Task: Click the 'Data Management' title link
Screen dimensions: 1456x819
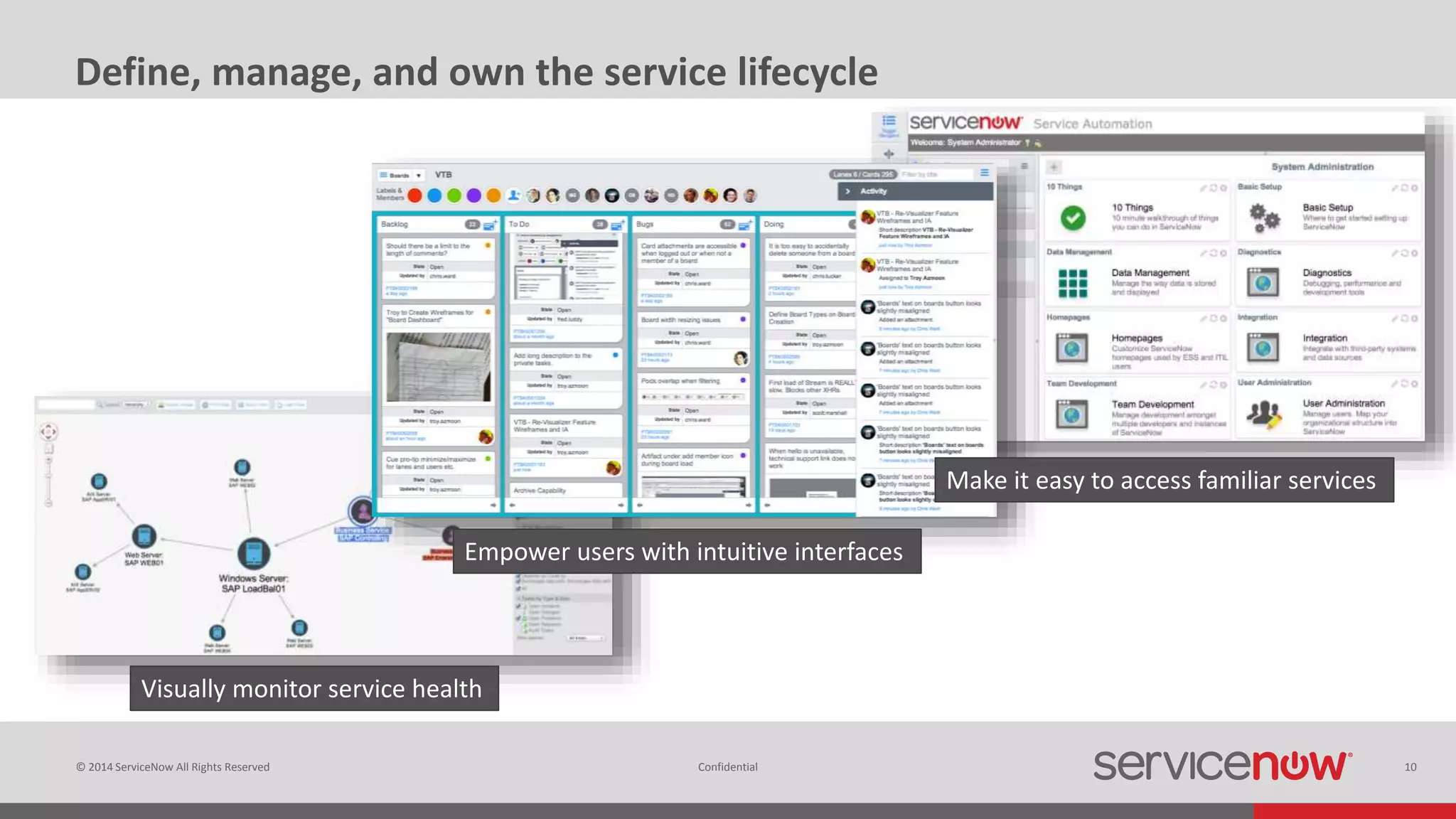Action: click(x=1150, y=273)
